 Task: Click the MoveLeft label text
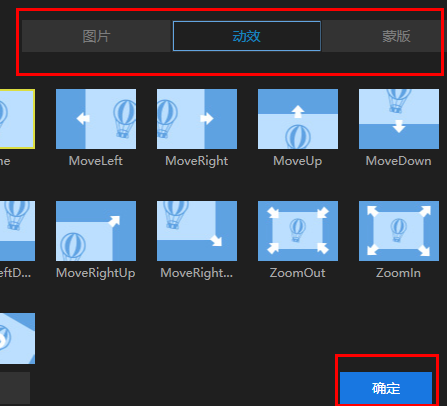click(96, 161)
